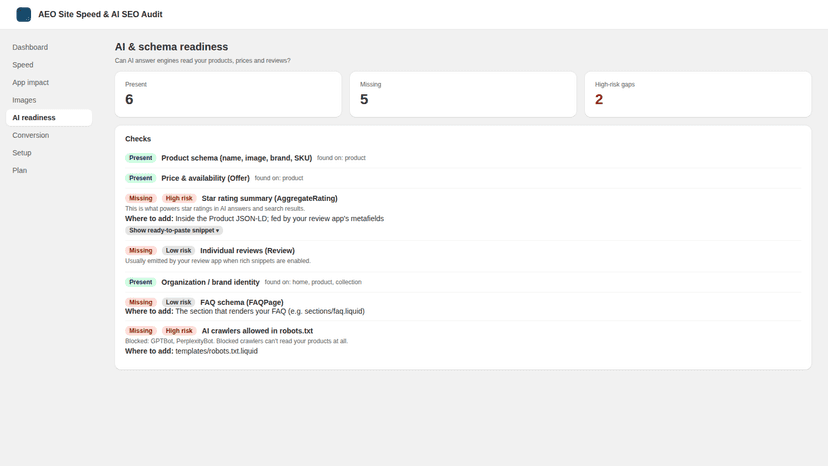Click the Missing badge on Individual reviews
Screen dimensions: 828x466
(x=140, y=250)
